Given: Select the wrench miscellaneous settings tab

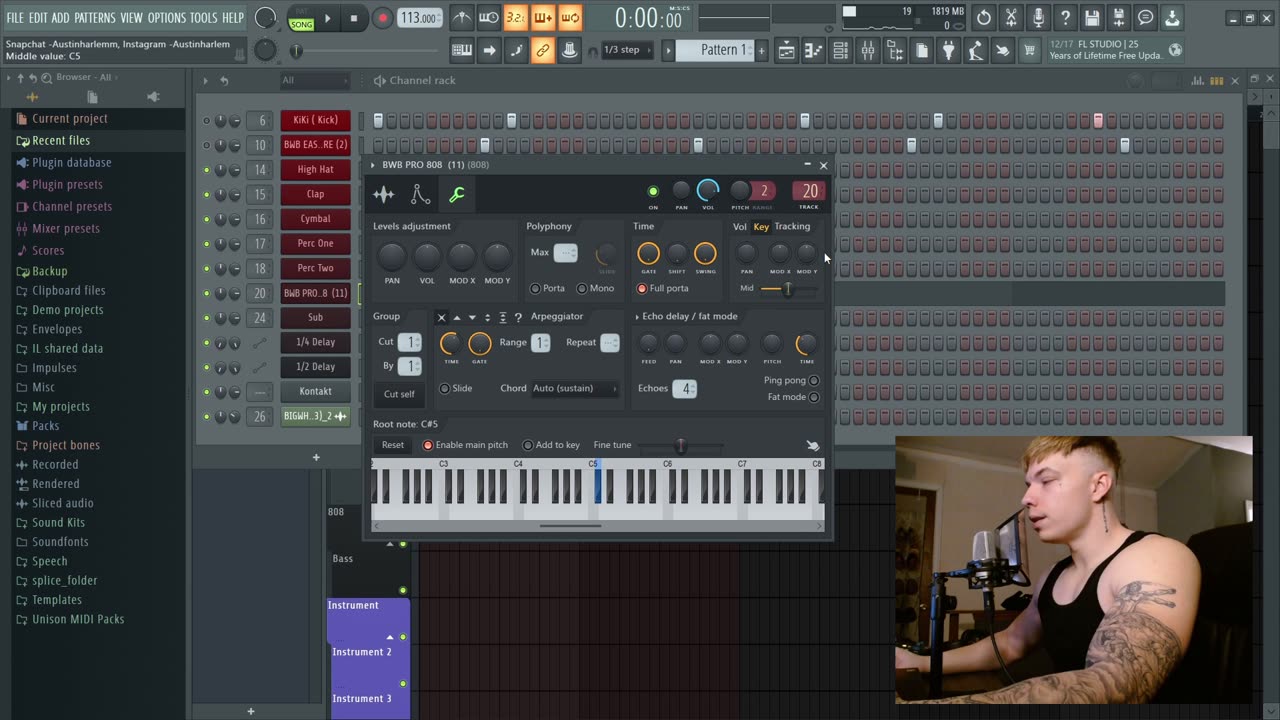Looking at the screenshot, I should tap(457, 195).
